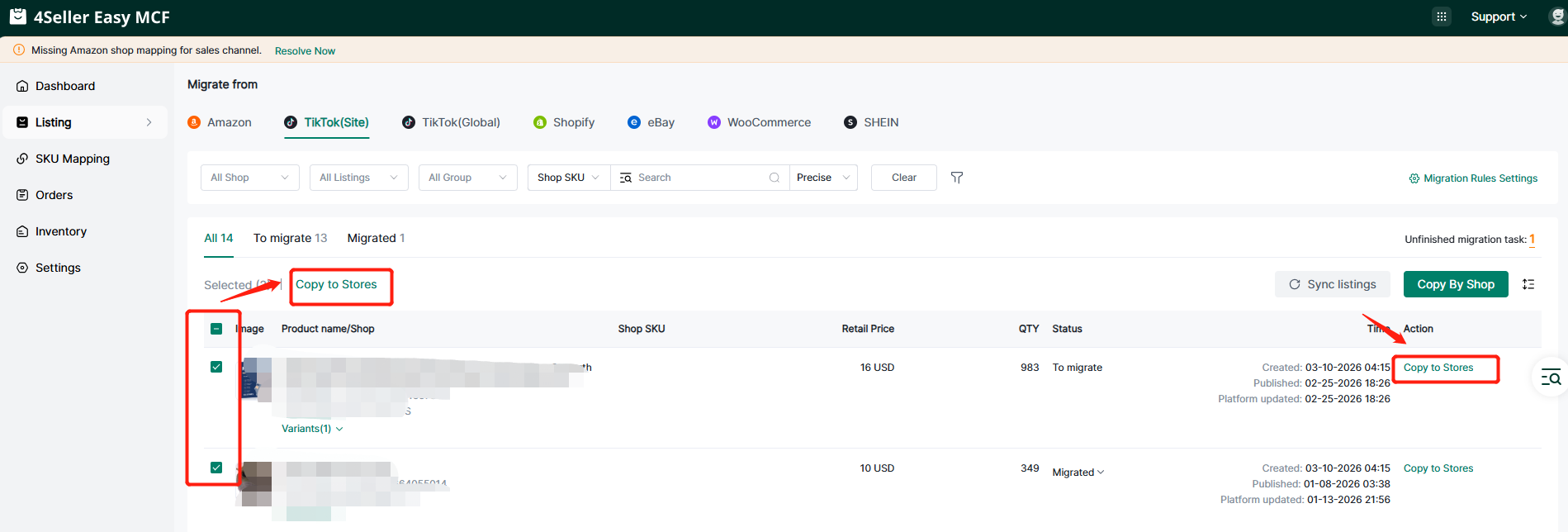Open Inventory from the sidebar
The height and width of the screenshot is (532, 1568).
click(x=60, y=231)
